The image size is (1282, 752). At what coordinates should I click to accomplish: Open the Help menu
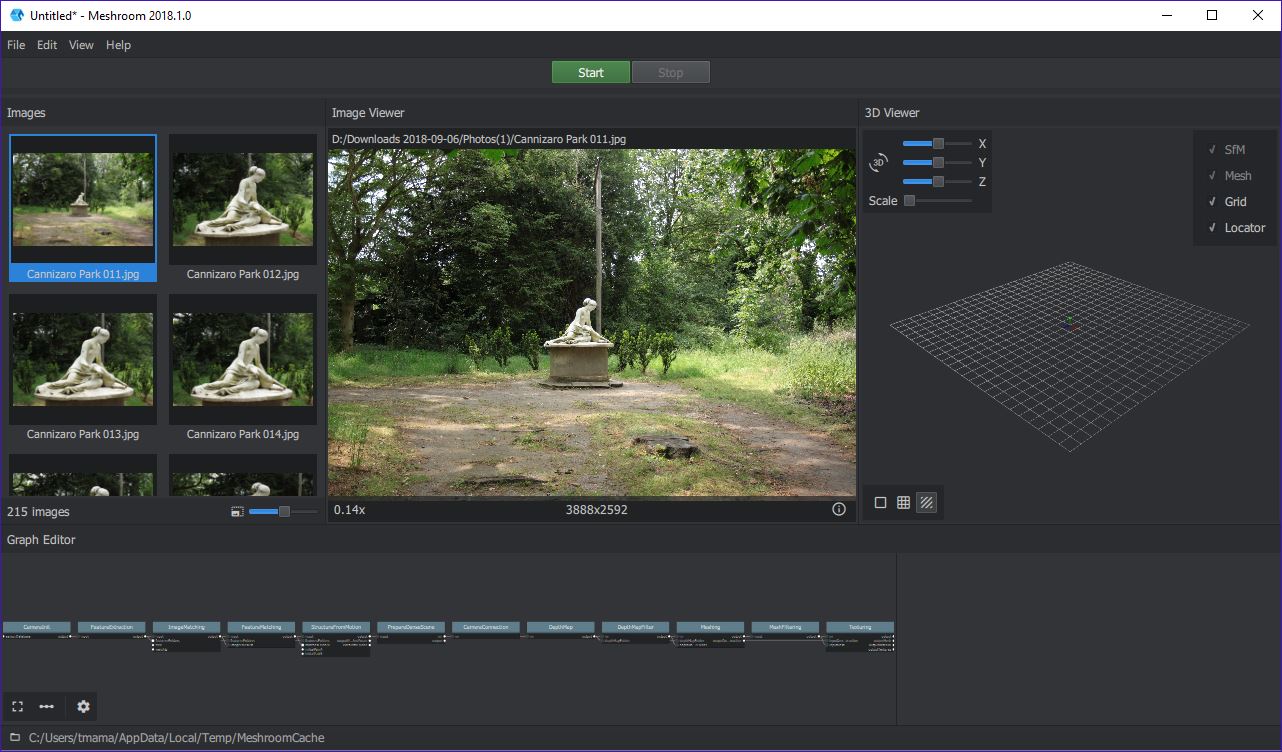118,45
